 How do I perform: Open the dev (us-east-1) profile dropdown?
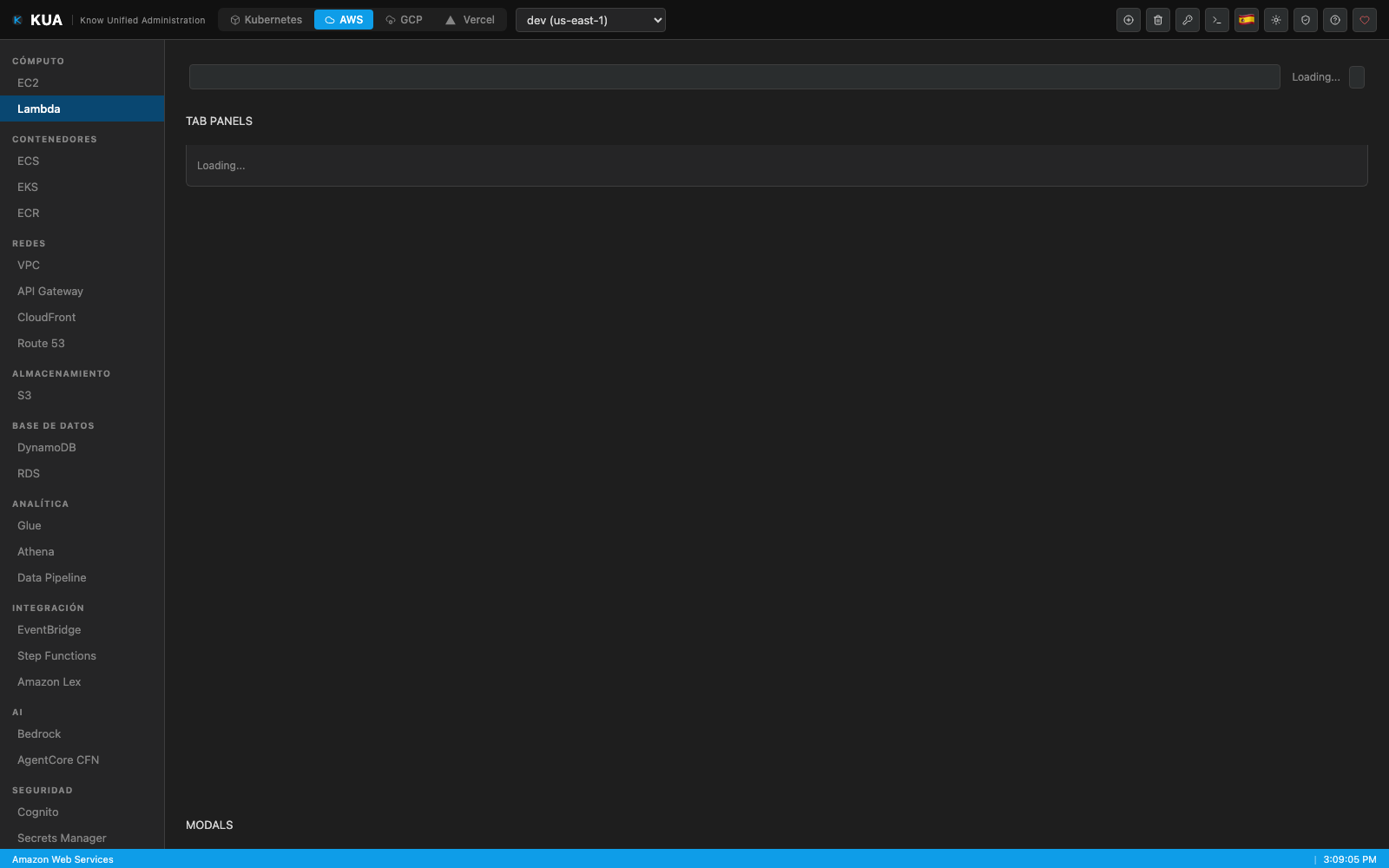[590, 20]
